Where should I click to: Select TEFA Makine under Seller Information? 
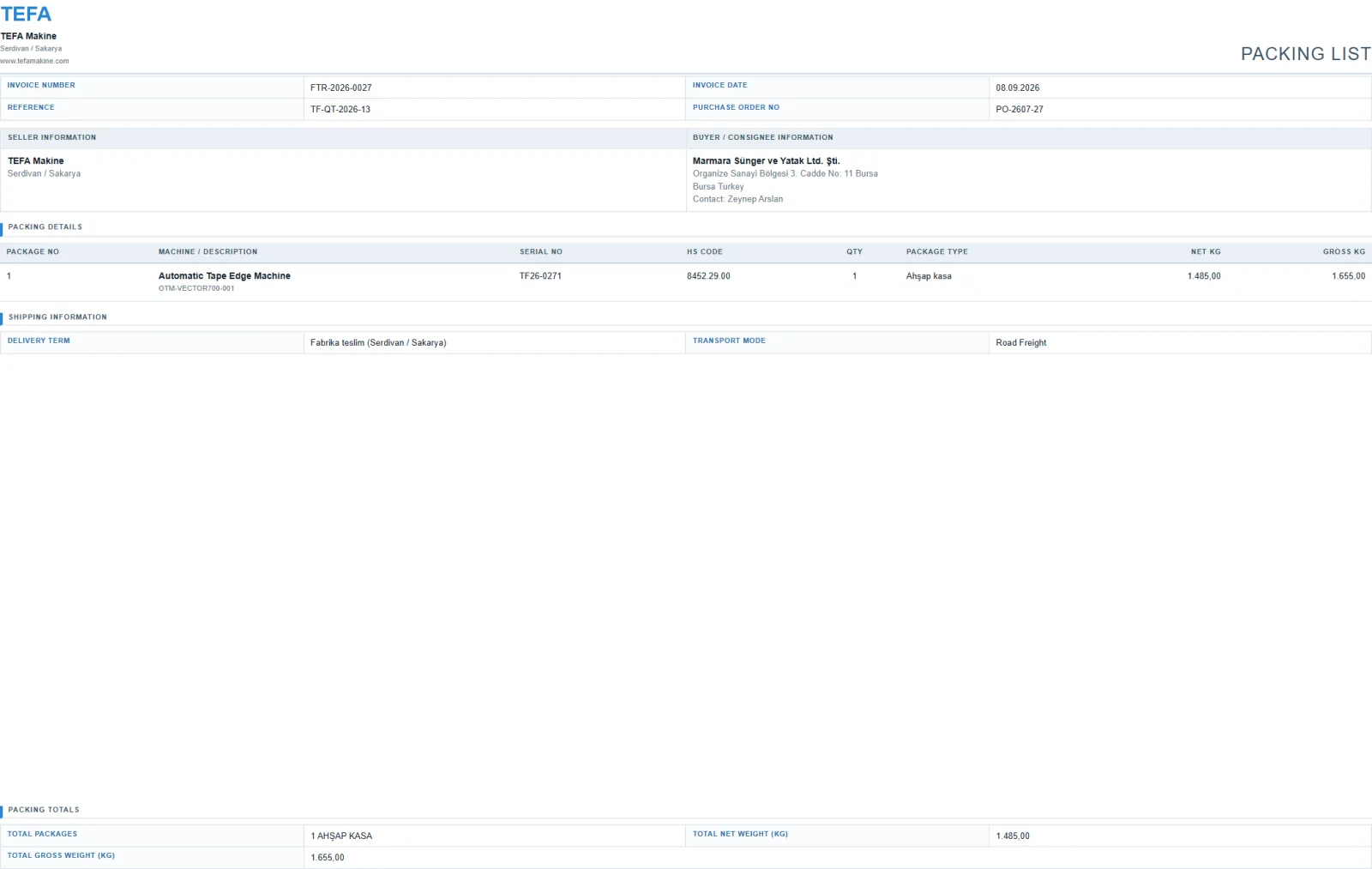pyautogui.click(x=36, y=160)
